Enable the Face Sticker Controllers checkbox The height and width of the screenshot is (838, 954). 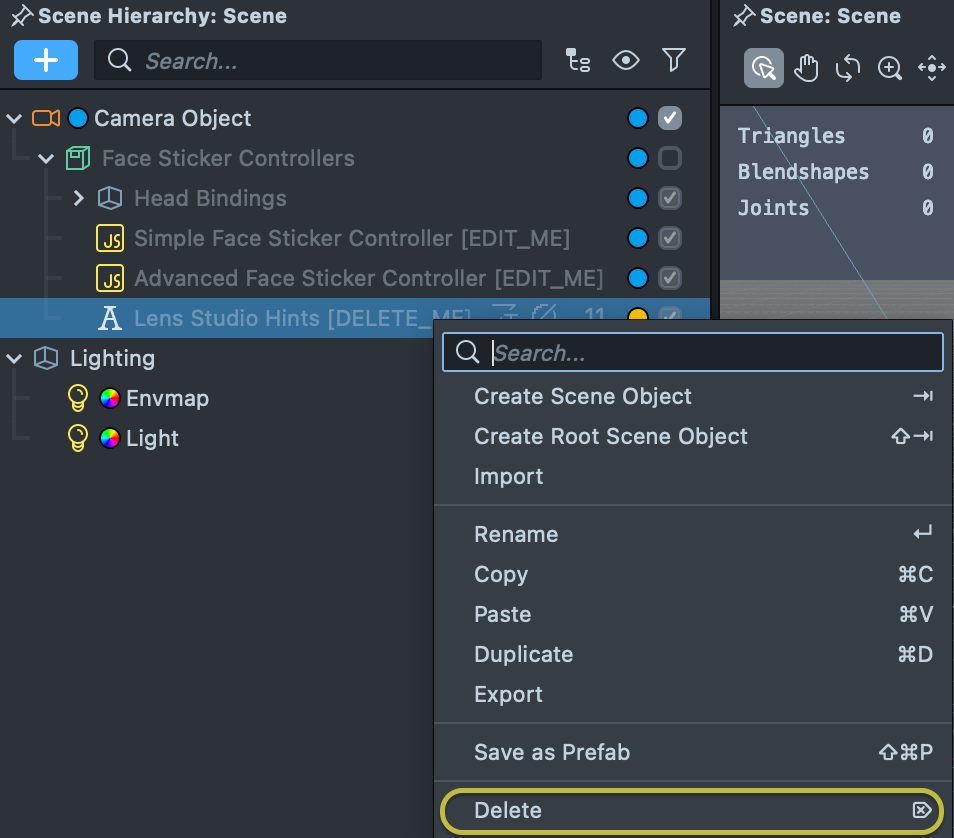tap(670, 158)
